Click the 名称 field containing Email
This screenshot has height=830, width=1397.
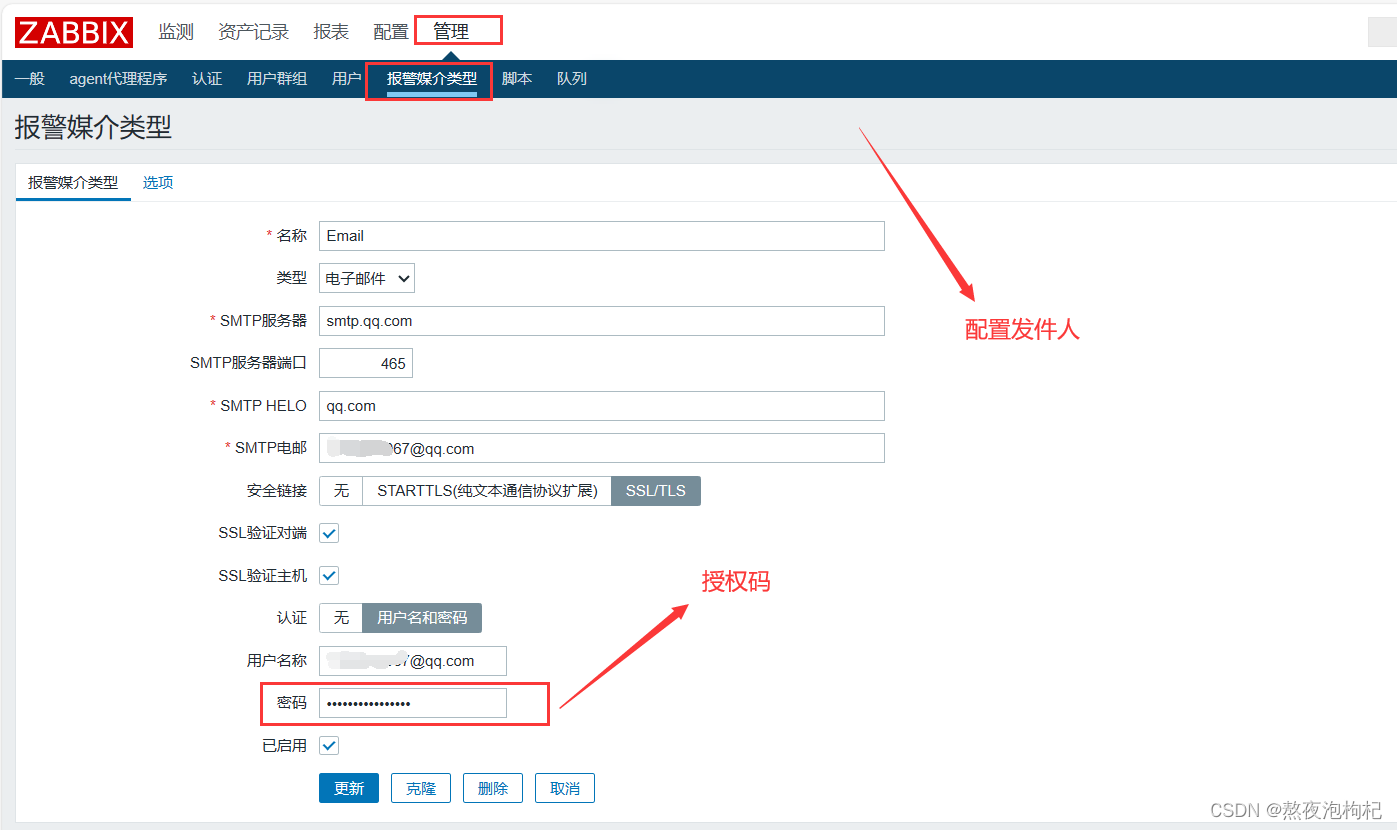coord(602,236)
